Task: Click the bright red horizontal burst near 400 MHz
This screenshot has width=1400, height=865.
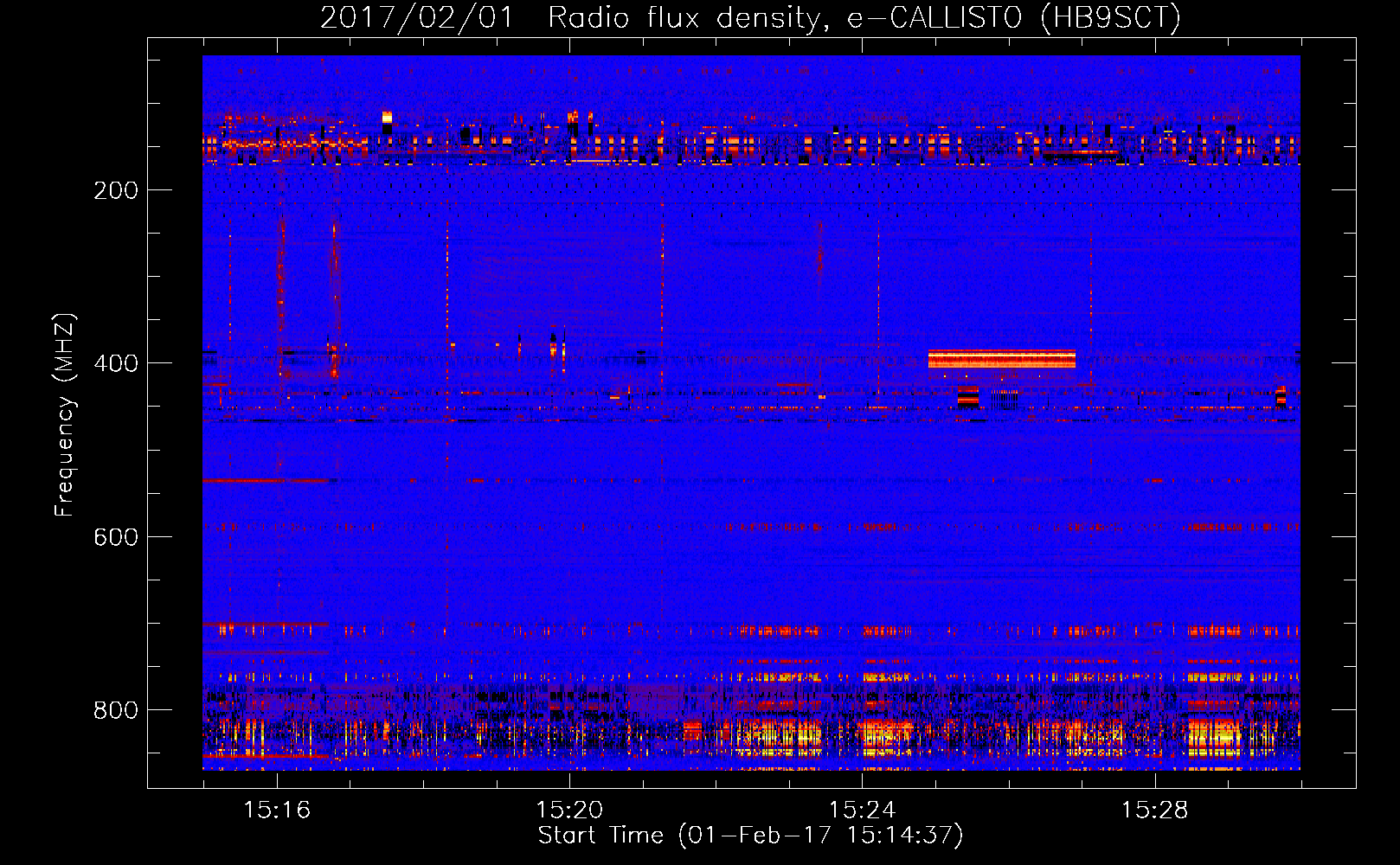Action: coord(1002,359)
